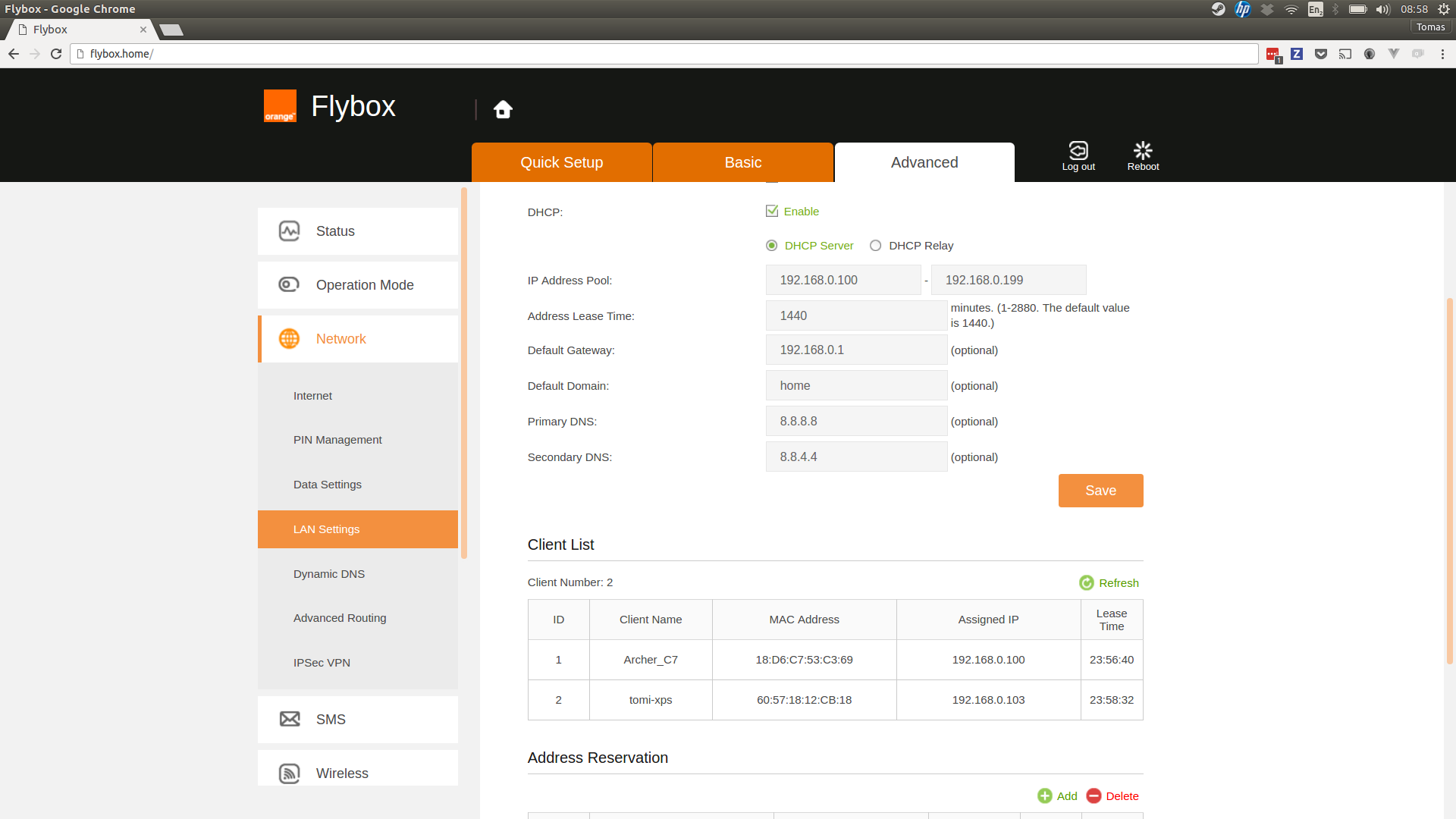Click the orange Save button
Image resolution: width=1456 pixels, height=819 pixels.
(x=1100, y=491)
